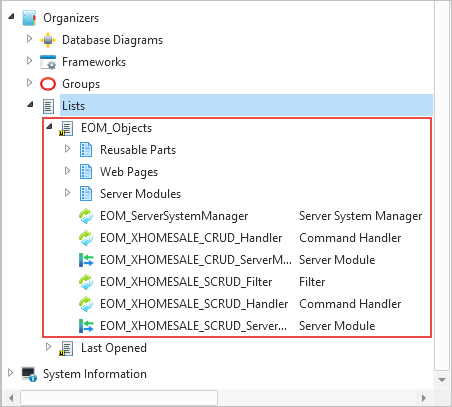Expand the Reusable Parts node
Viewport: 452px width, 407px height.
(67, 149)
